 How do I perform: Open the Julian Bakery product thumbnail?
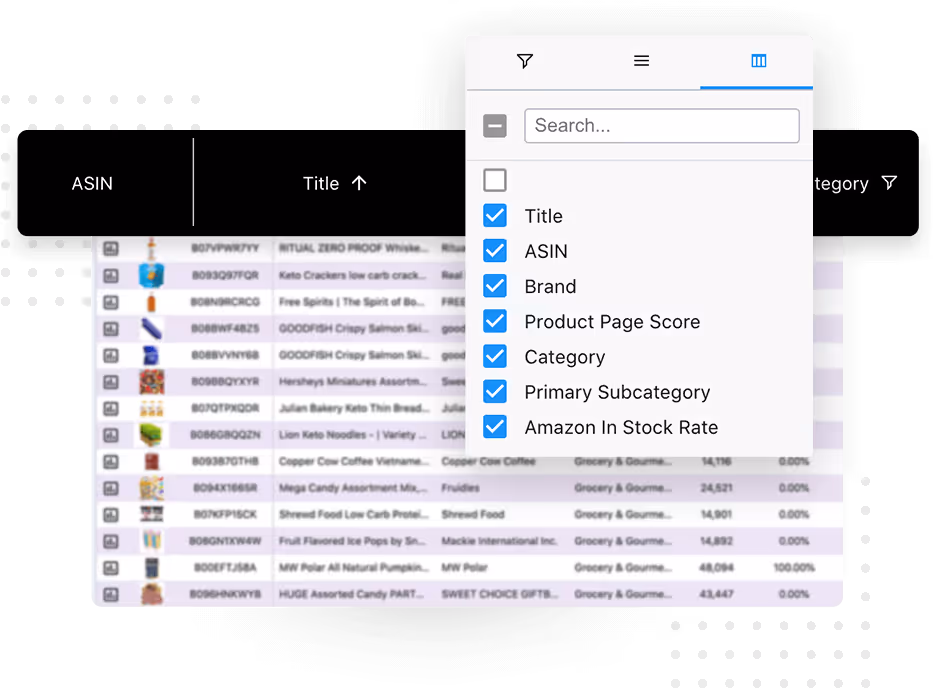coord(152,409)
